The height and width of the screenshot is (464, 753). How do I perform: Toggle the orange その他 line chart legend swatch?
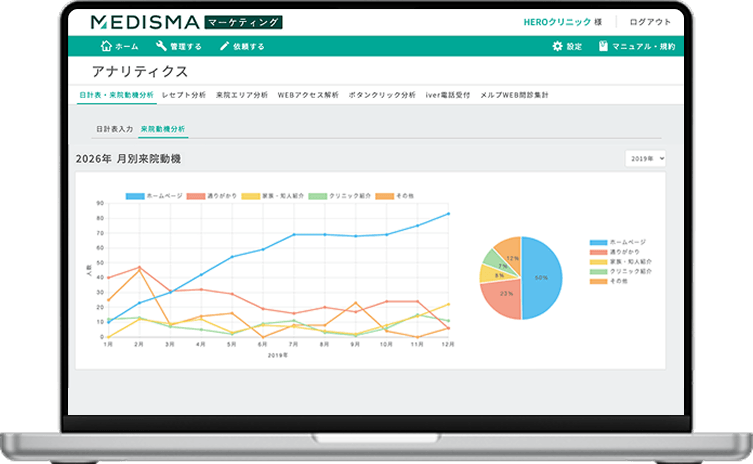[385, 196]
